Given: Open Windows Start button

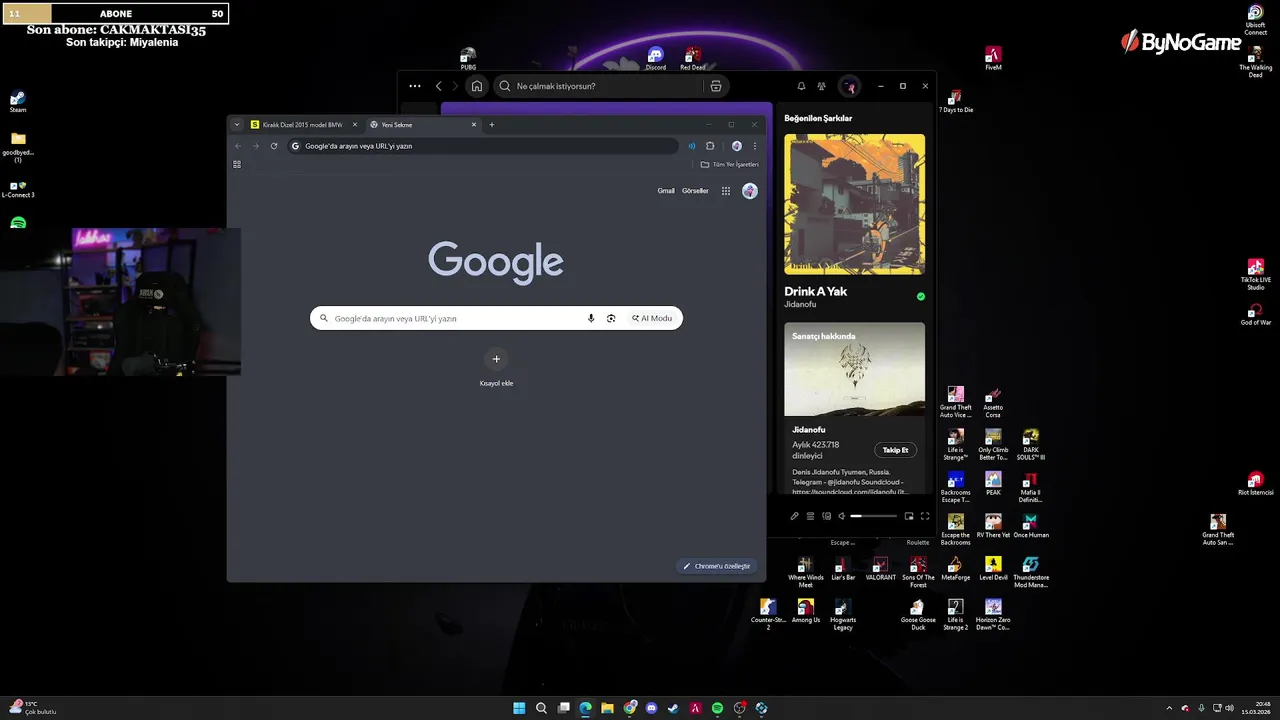Looking at the screenshot, I should pyautogui.click(x=519, y=708).
